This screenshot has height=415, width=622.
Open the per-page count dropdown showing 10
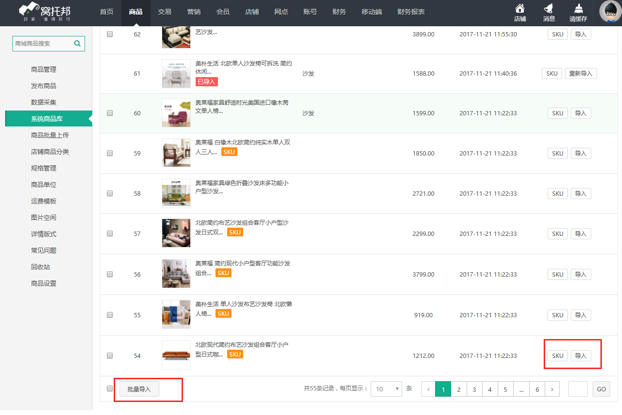tap(386, 389)
